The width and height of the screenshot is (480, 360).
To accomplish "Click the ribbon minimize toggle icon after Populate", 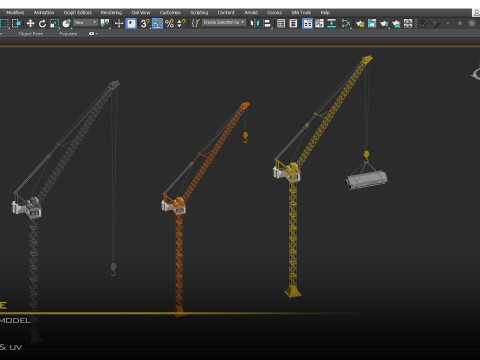I will point(93,34).
